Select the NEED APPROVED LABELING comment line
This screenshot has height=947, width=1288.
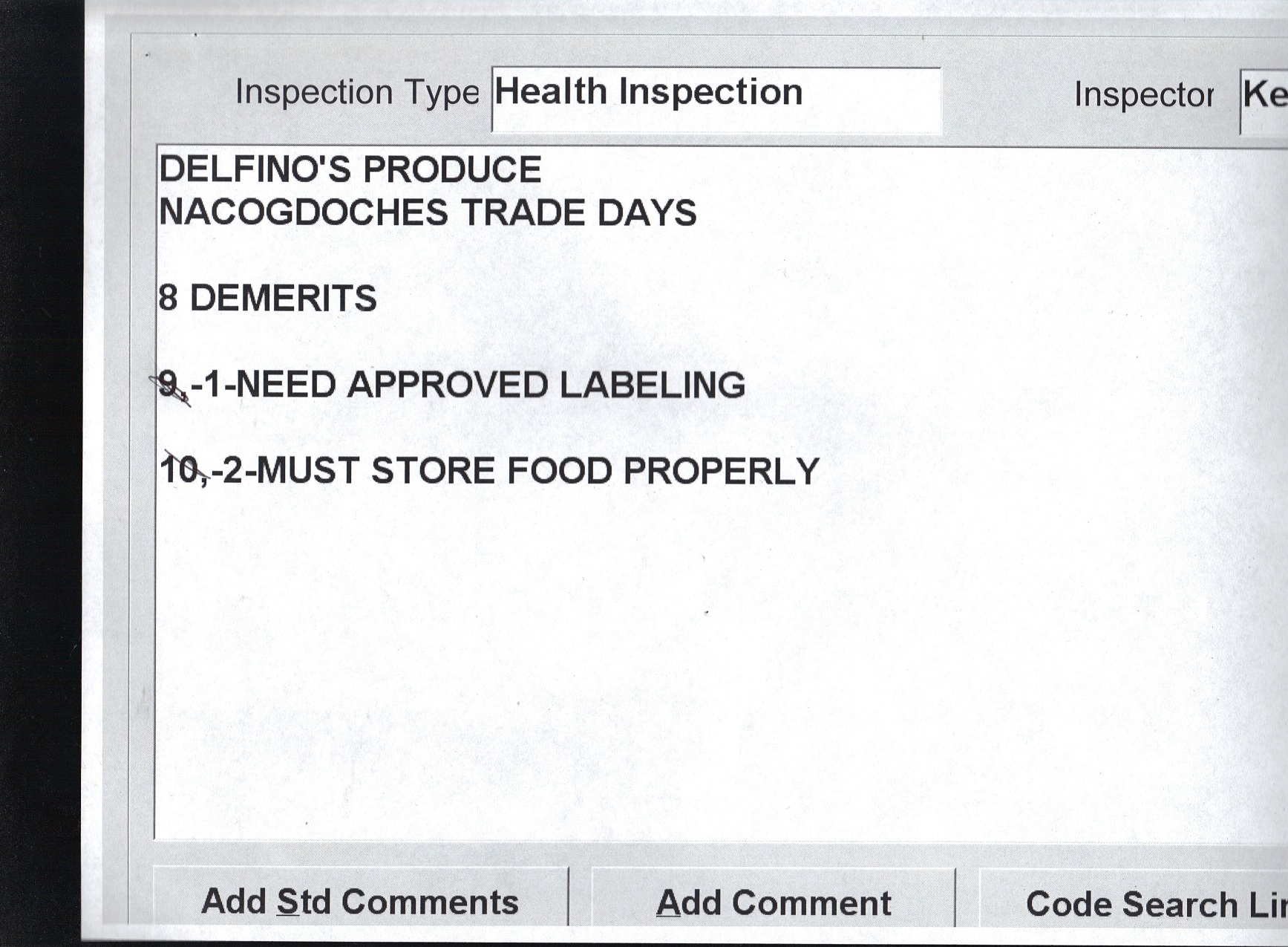[451, 385]
